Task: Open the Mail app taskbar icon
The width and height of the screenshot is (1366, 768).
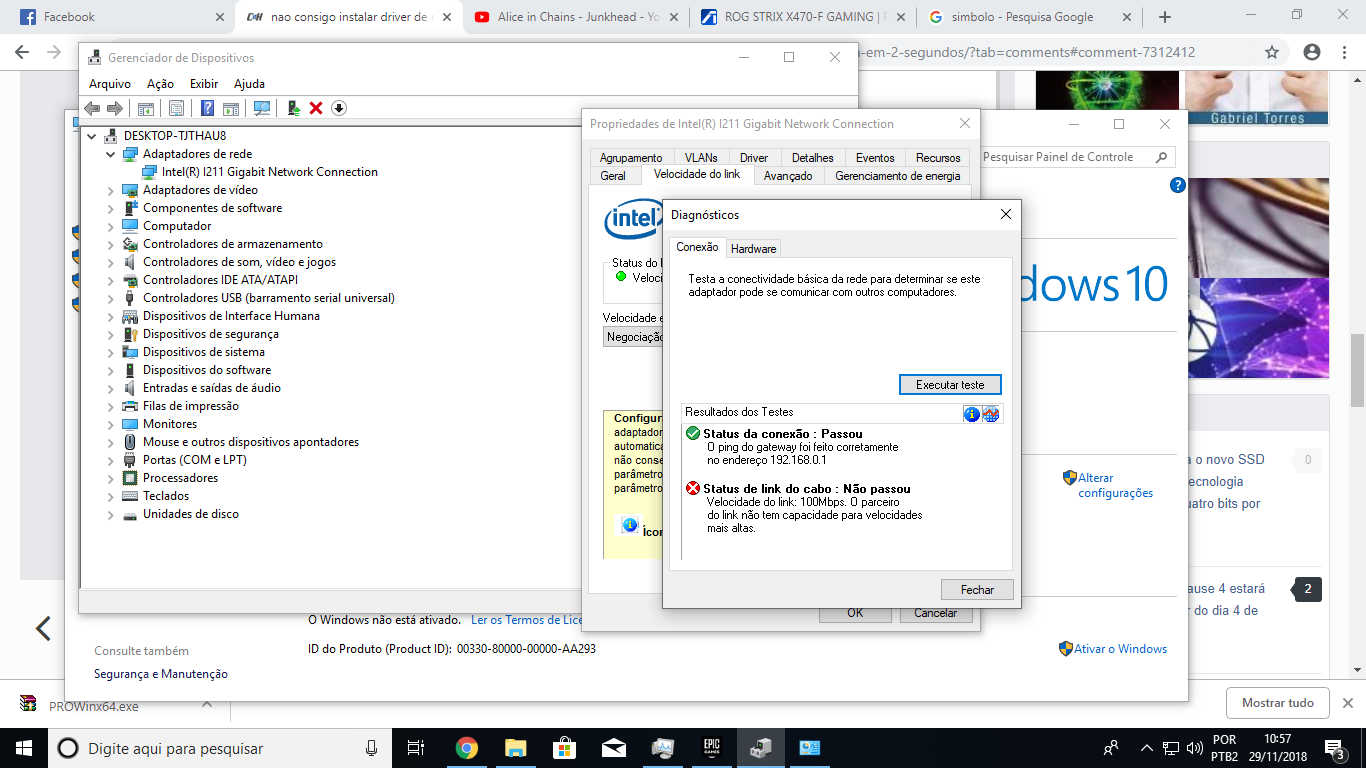Action: 614,747
